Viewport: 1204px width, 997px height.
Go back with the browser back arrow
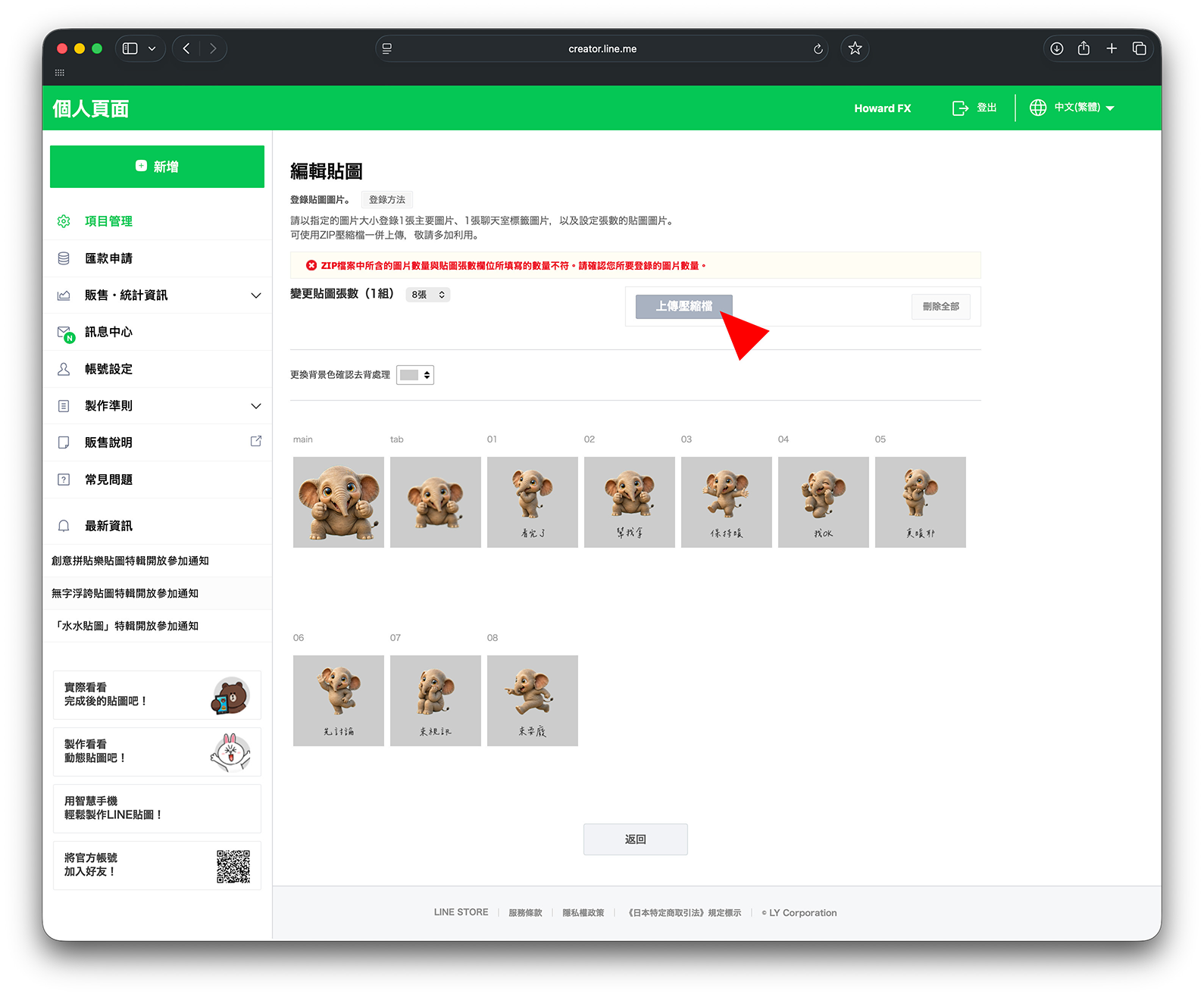coord(186,48)
